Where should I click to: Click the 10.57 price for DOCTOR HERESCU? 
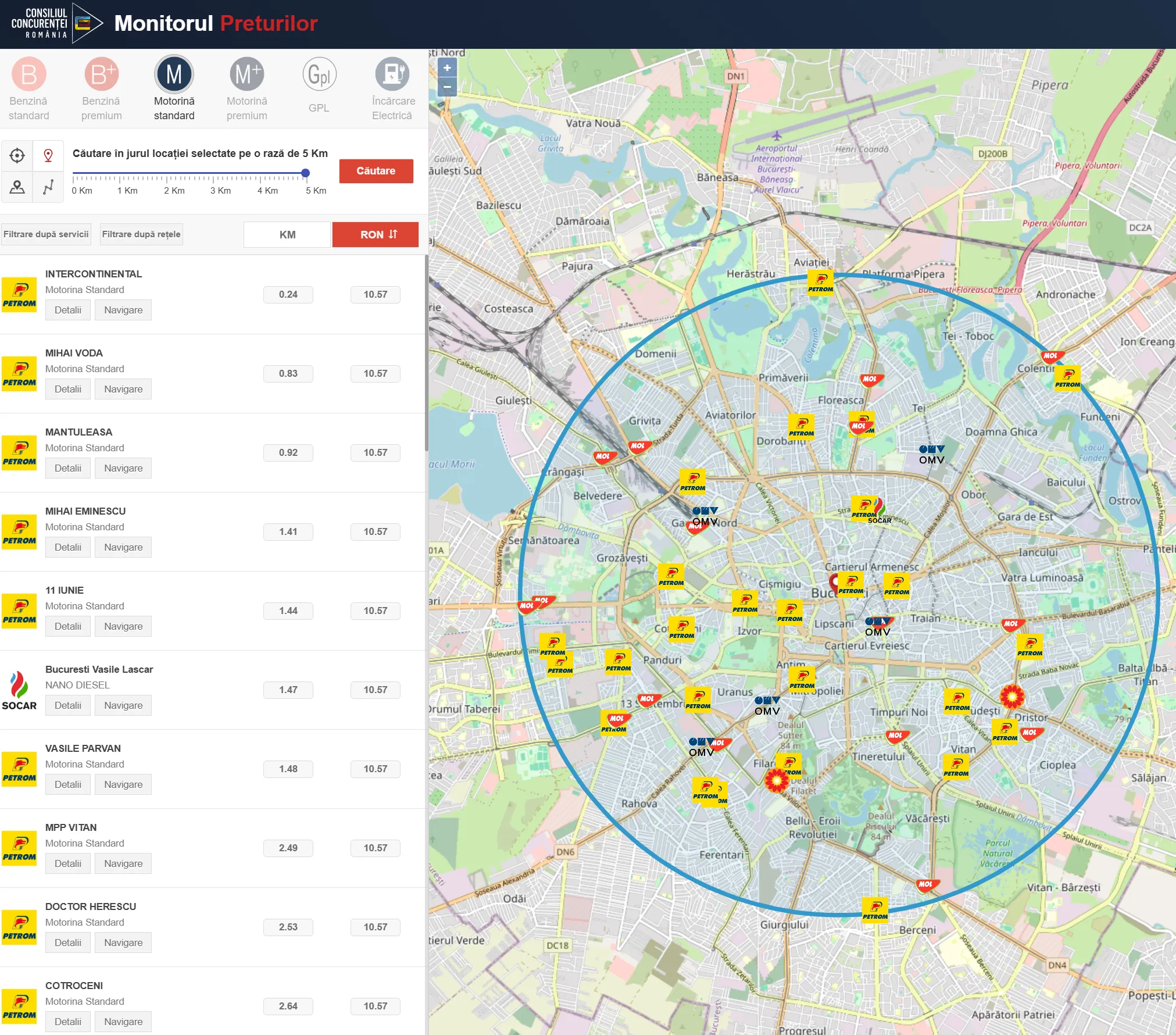[x=376, y=927]
